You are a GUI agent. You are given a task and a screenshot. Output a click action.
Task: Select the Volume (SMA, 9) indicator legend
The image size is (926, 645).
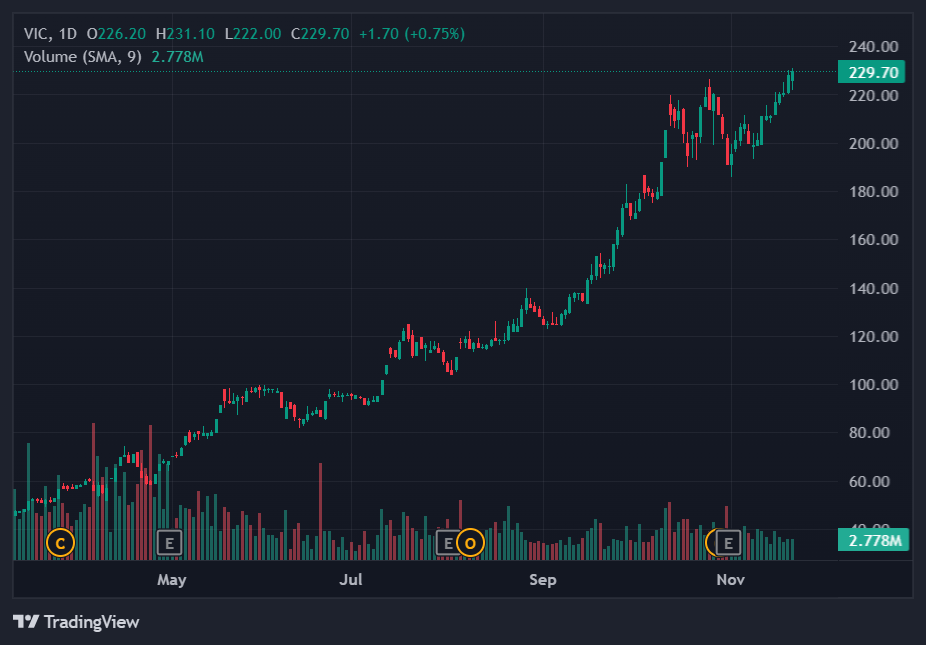(x=83, y=56)
